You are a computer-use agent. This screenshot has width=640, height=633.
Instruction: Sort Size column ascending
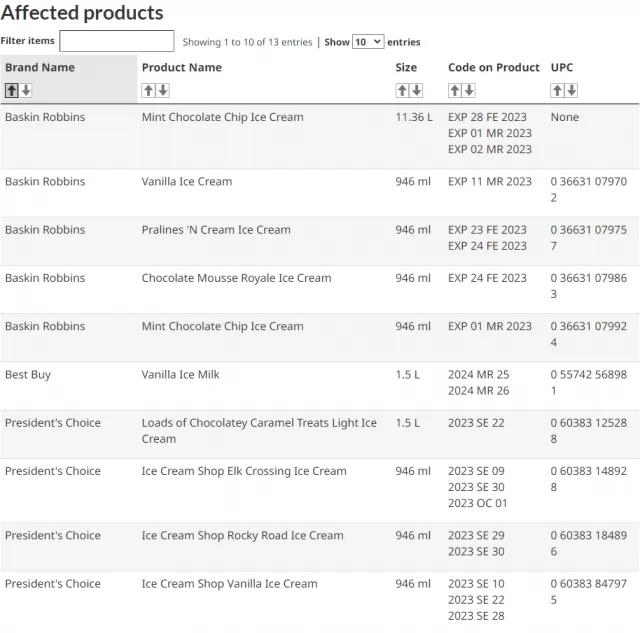(402, 90)
